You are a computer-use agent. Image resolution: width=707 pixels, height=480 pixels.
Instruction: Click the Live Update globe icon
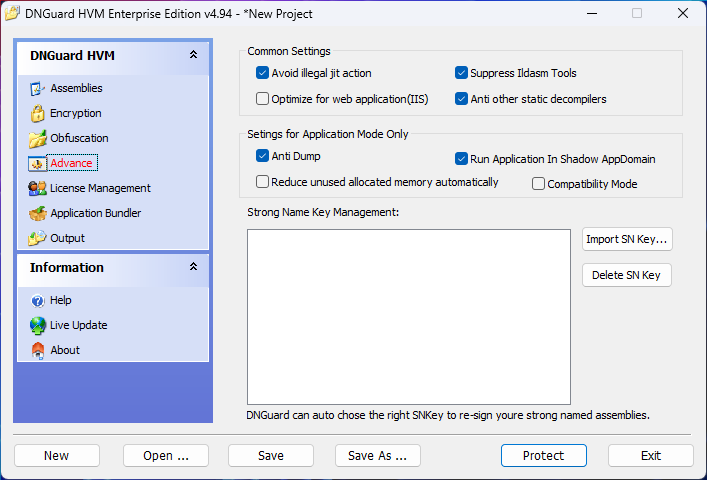point(38,325)
